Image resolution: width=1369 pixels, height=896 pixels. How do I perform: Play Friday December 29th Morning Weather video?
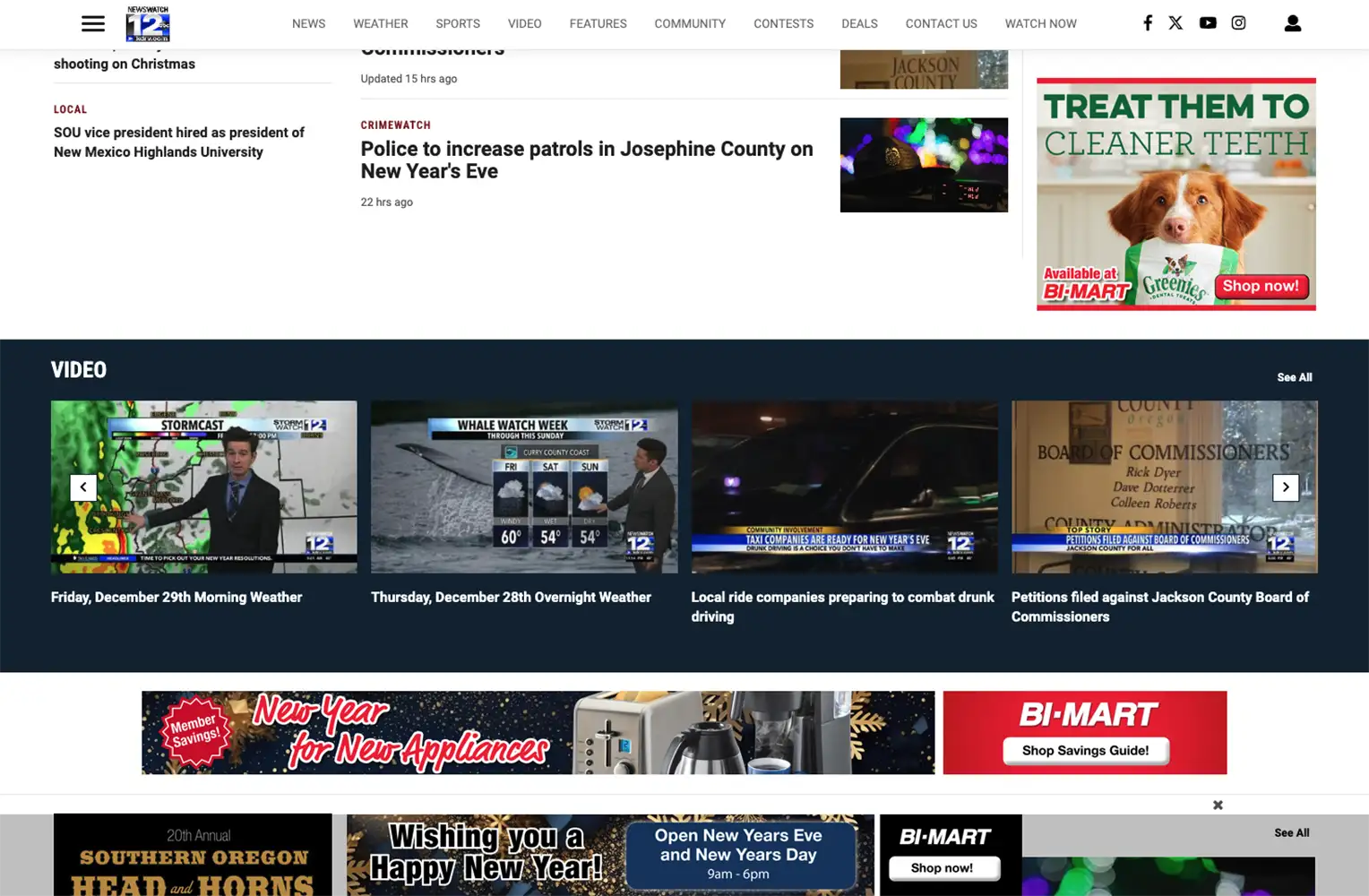[203, 487]
